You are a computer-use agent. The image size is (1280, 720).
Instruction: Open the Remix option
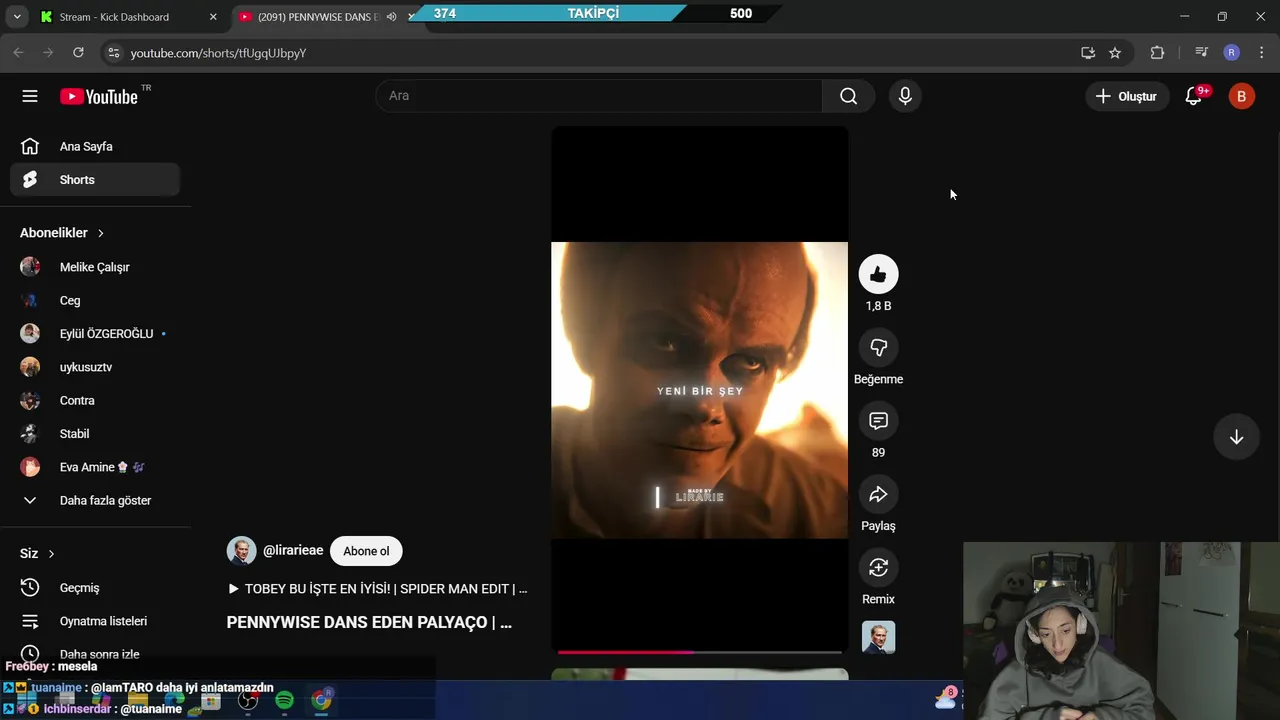(x=878, y=567)
